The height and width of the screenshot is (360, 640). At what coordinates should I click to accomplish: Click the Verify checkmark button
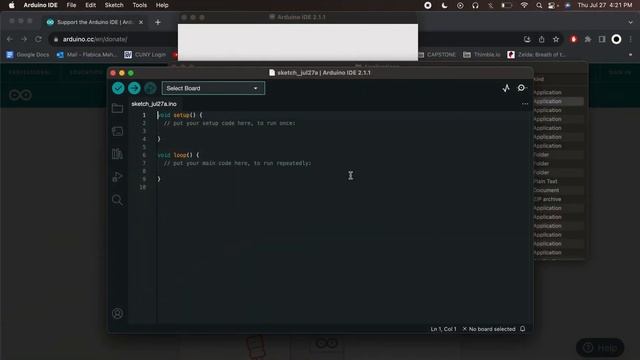point(118,88)
